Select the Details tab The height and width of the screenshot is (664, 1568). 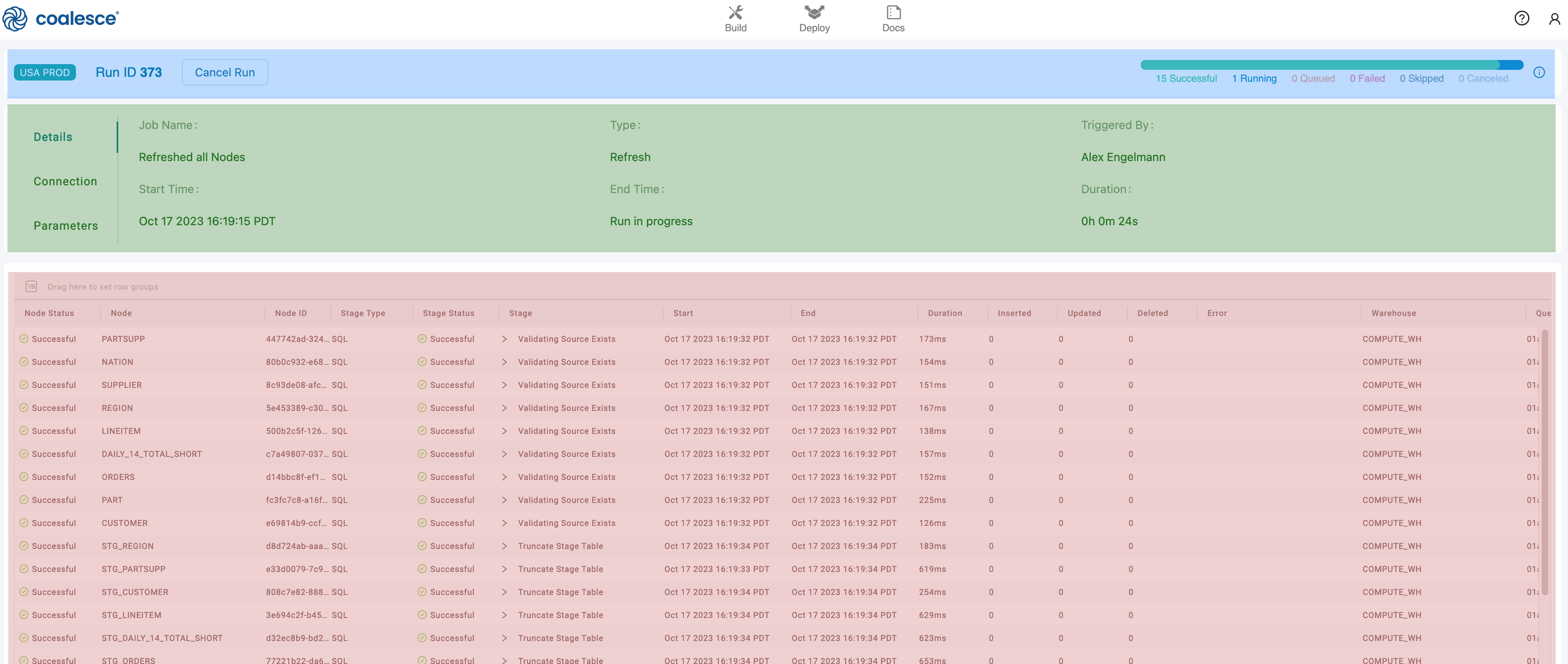(53, 137)
